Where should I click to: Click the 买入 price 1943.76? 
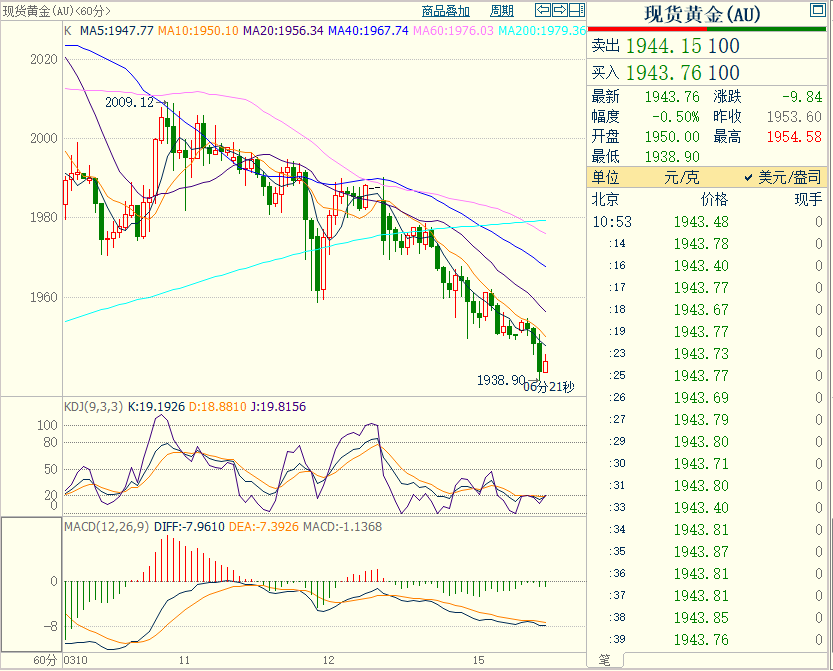tap(664, 72)
